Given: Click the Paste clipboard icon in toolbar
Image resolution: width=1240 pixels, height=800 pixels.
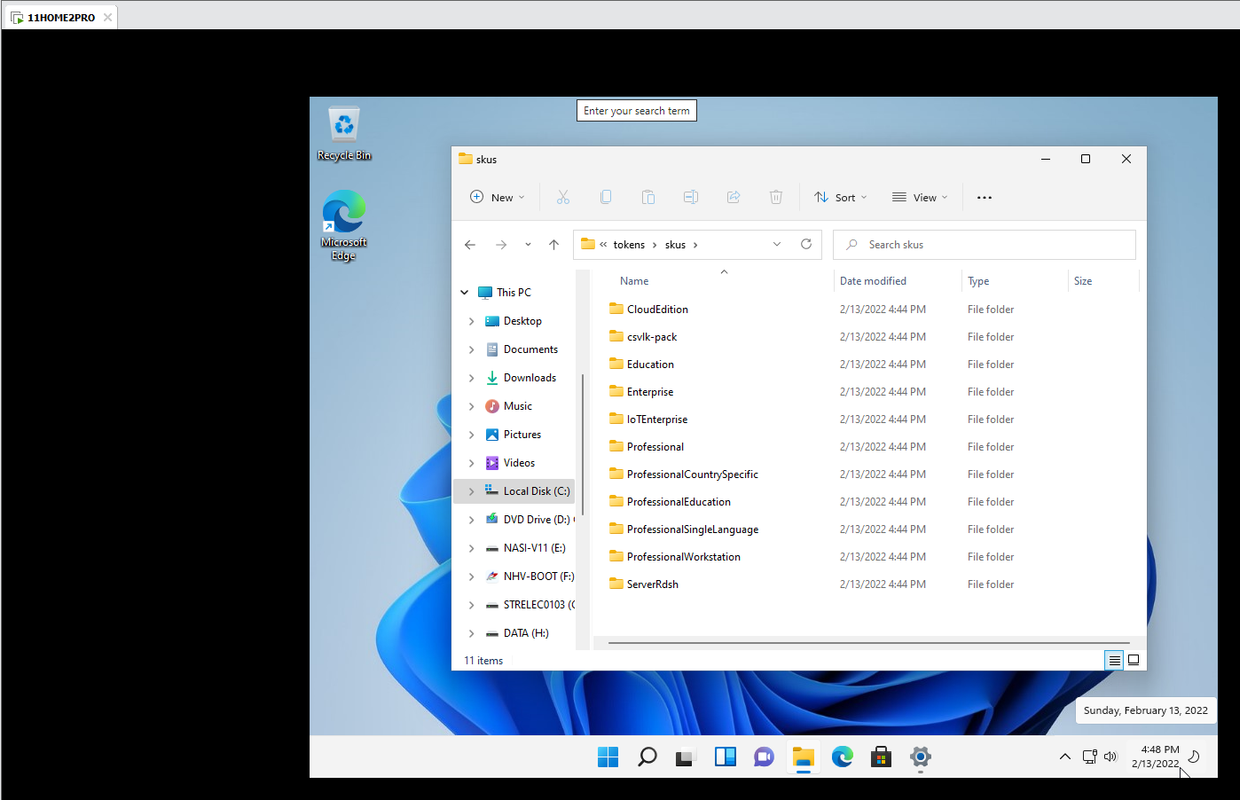Looking at the screenshot, I should [x=648, y=197].
